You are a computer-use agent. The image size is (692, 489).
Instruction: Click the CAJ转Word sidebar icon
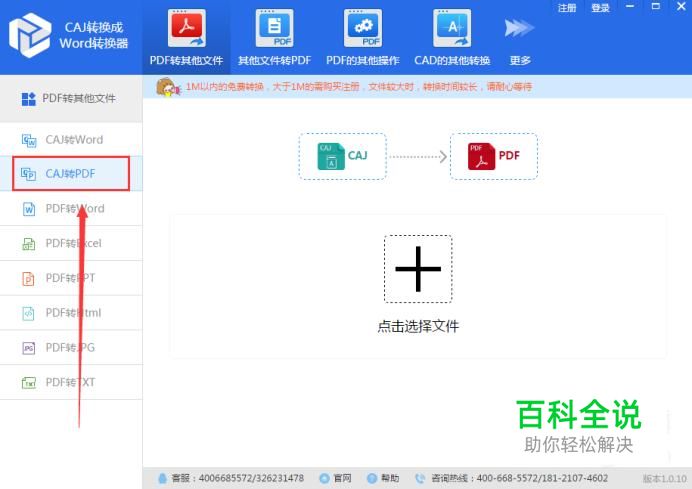point(29,140)
